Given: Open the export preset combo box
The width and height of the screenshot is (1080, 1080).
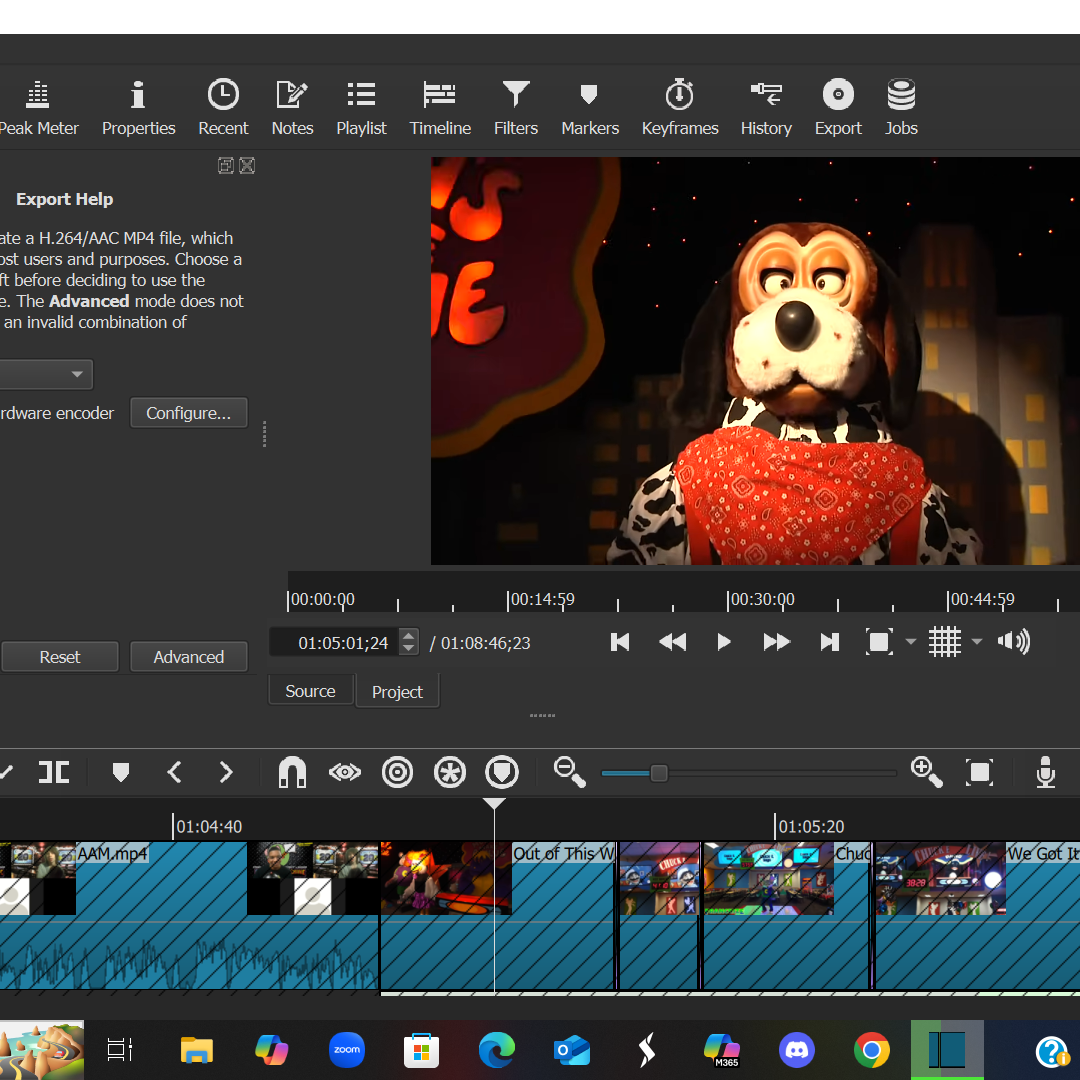Looking at the screenshot, I should [46, 374].
